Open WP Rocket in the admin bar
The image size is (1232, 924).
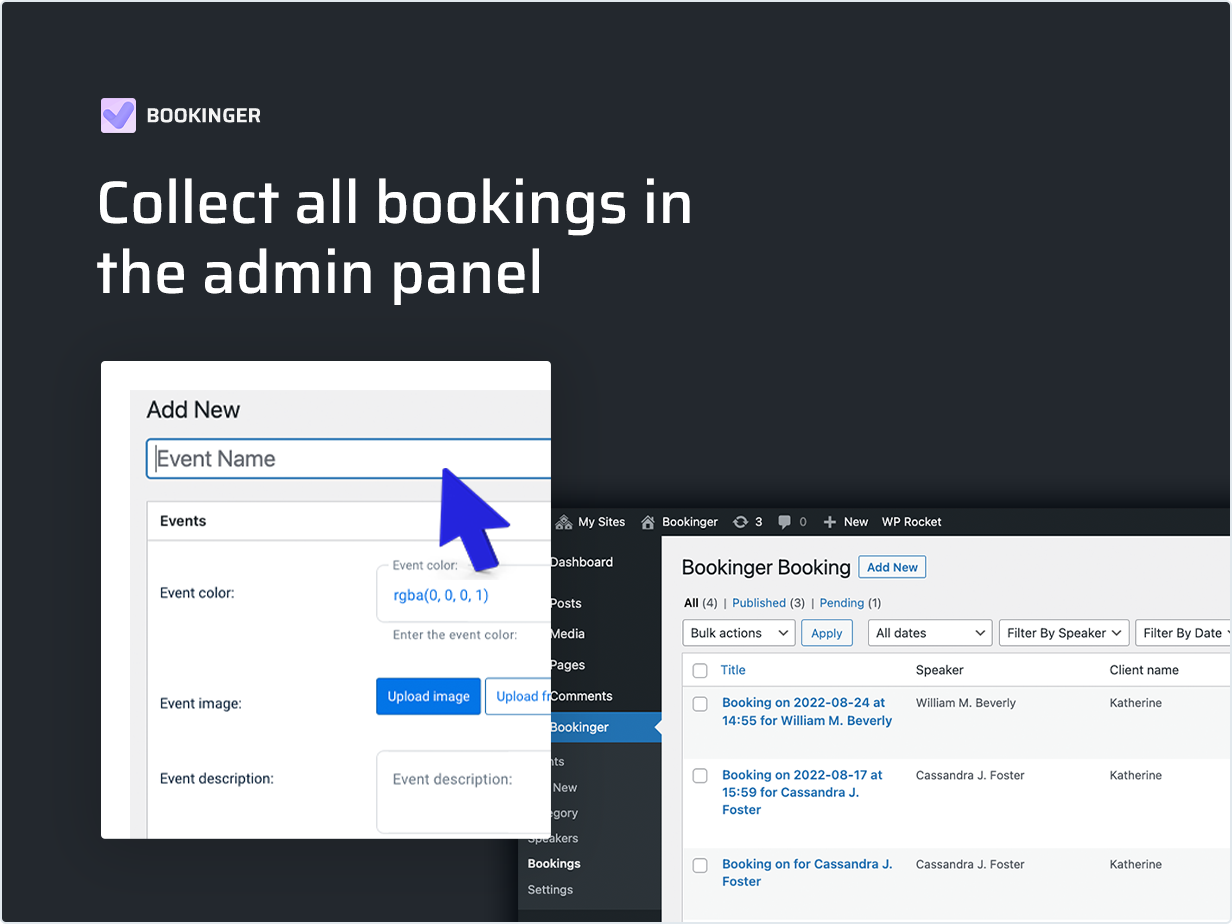pyautogui.click(x=912, y=522)
